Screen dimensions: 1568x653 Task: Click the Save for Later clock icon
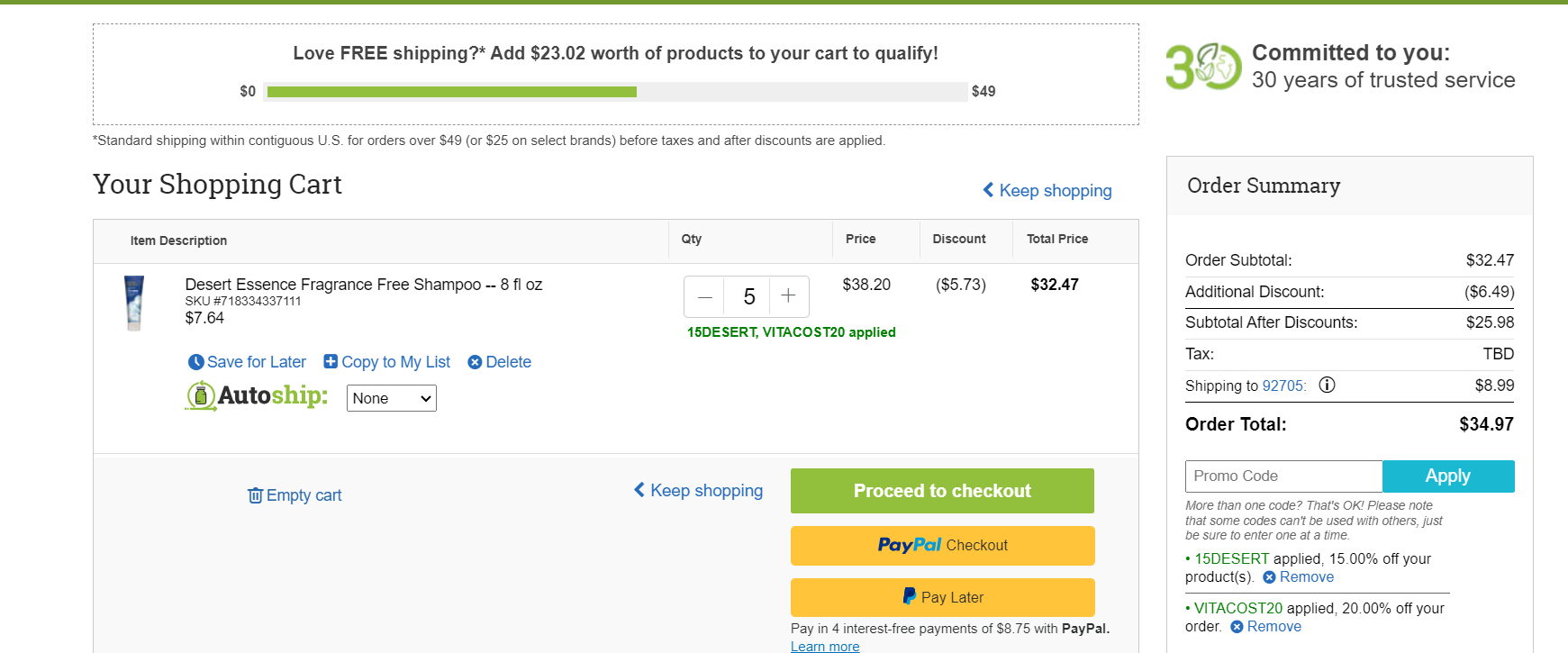coord(195,362)
